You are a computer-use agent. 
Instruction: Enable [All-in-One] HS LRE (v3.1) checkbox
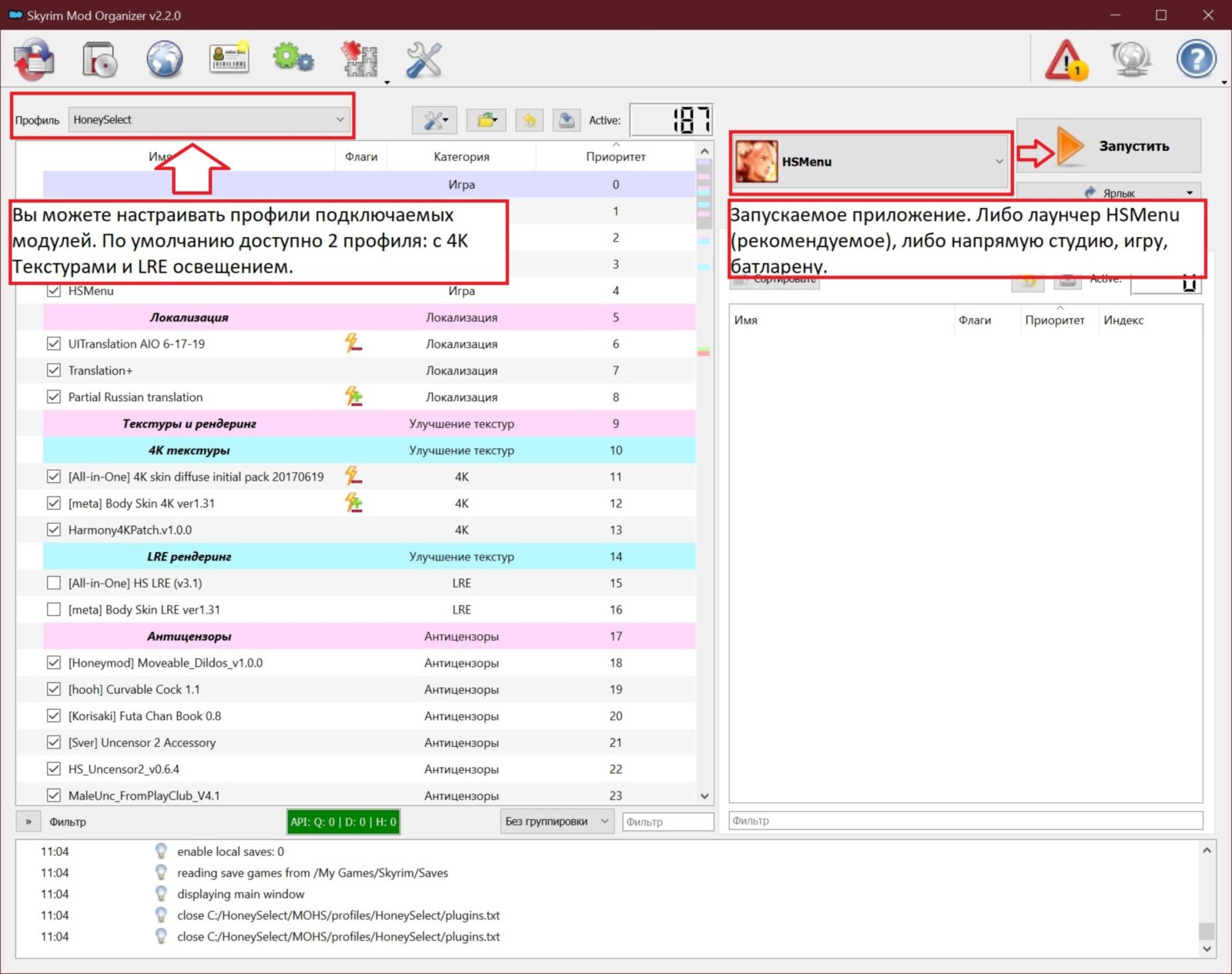pos(54,583)
